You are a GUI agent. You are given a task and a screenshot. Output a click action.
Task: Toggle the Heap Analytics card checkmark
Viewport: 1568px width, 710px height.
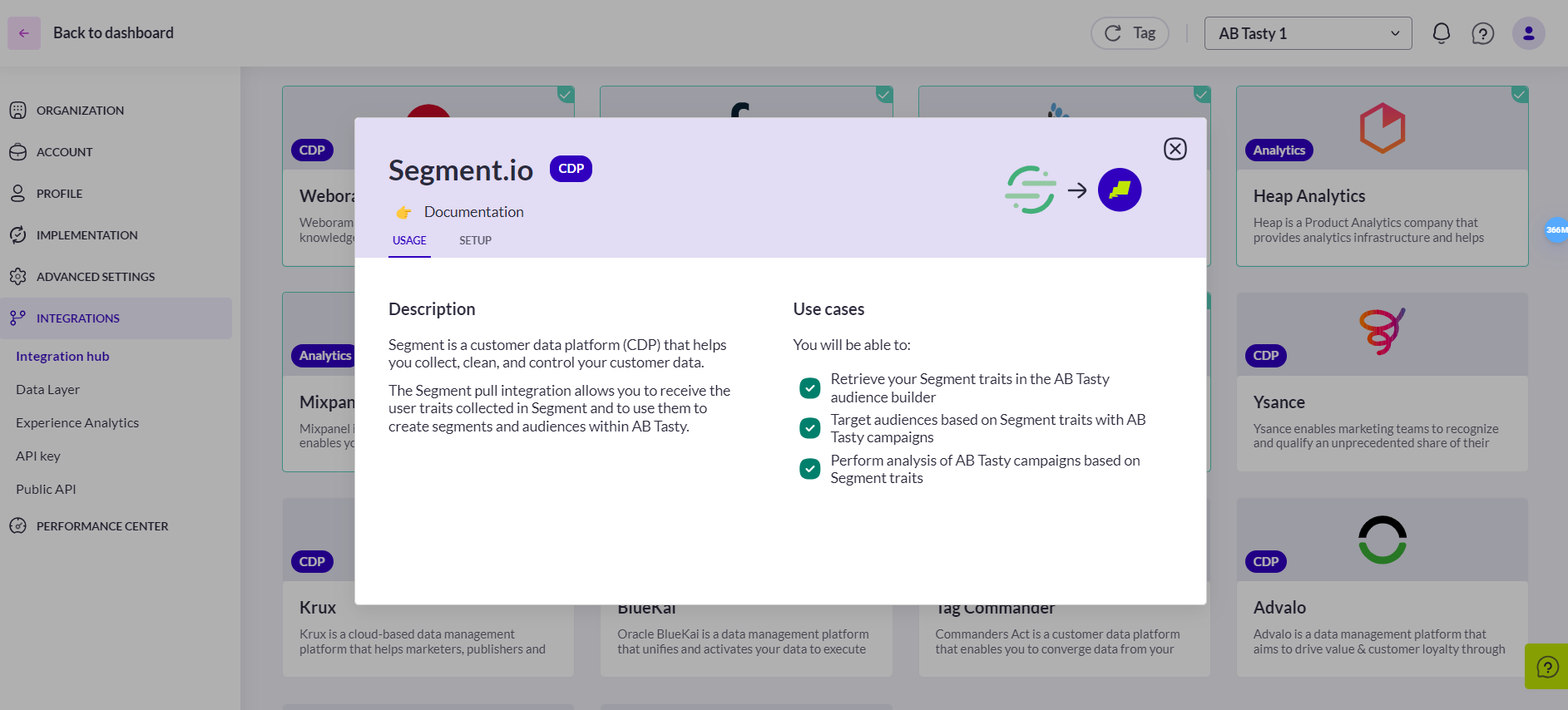coord(1520,95)
